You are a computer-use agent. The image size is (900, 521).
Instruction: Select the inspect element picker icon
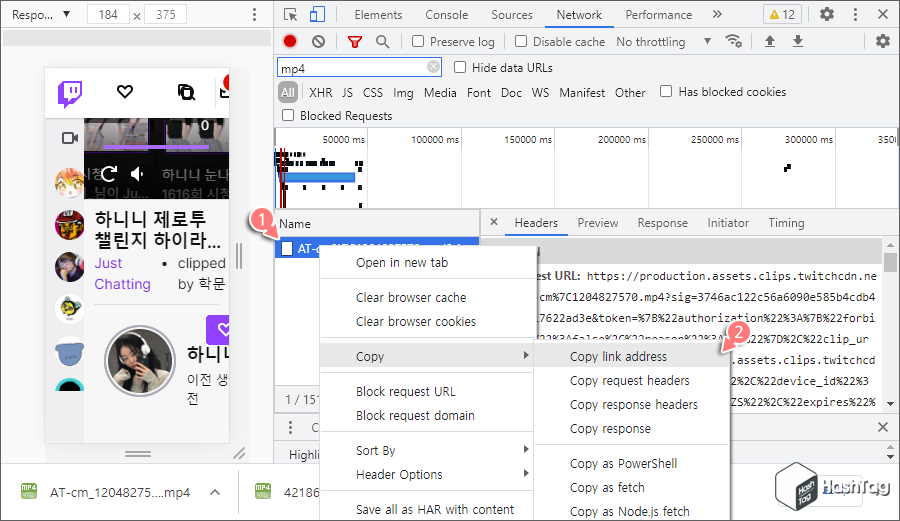pos(290,14)
